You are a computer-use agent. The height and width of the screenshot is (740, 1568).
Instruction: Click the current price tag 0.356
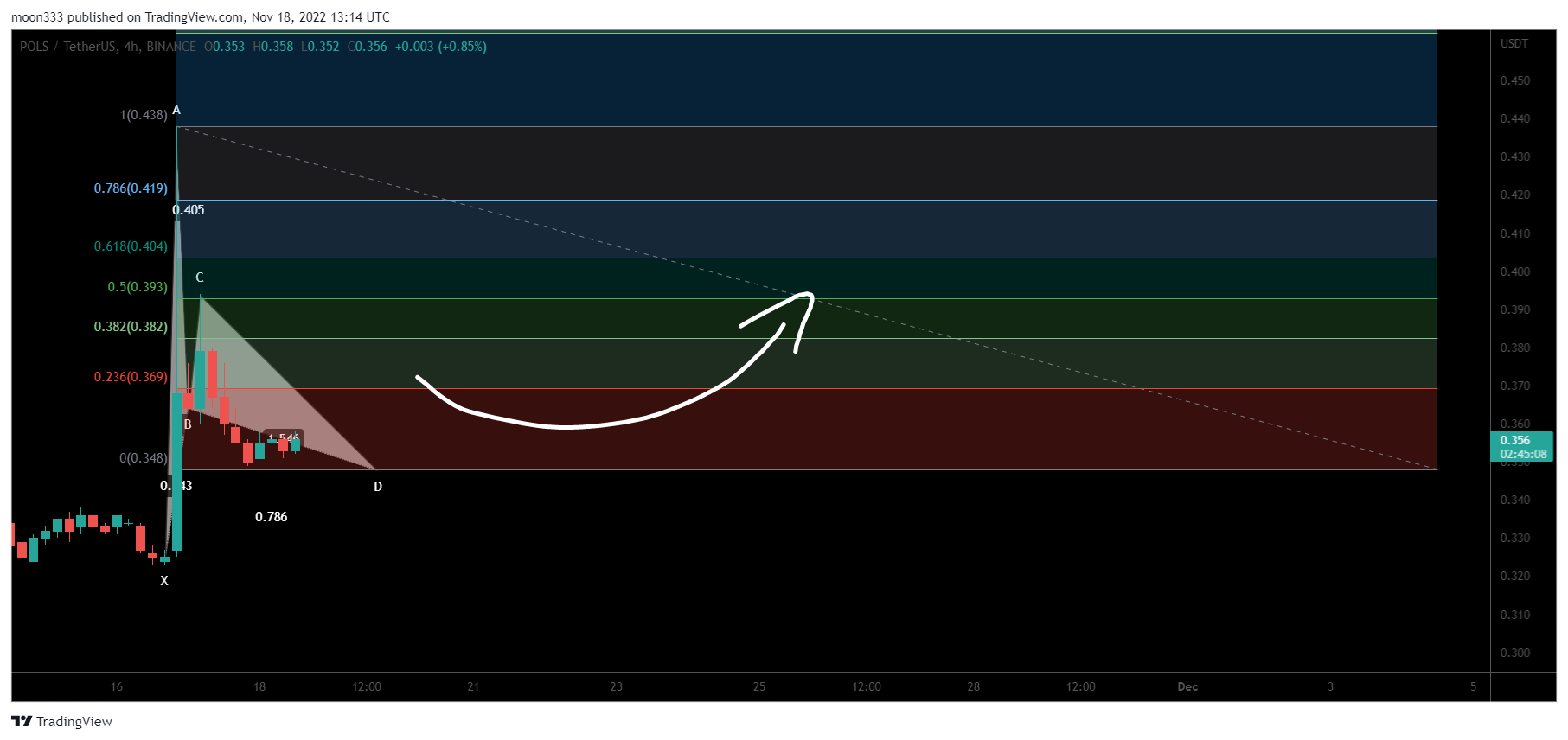[x=1522, y=447]
